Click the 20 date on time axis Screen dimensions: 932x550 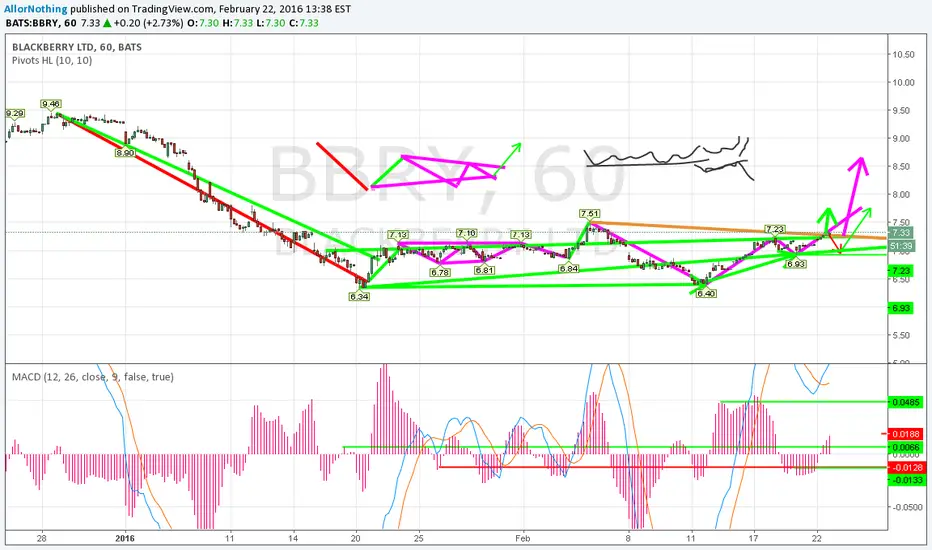(x=355, y=538)
